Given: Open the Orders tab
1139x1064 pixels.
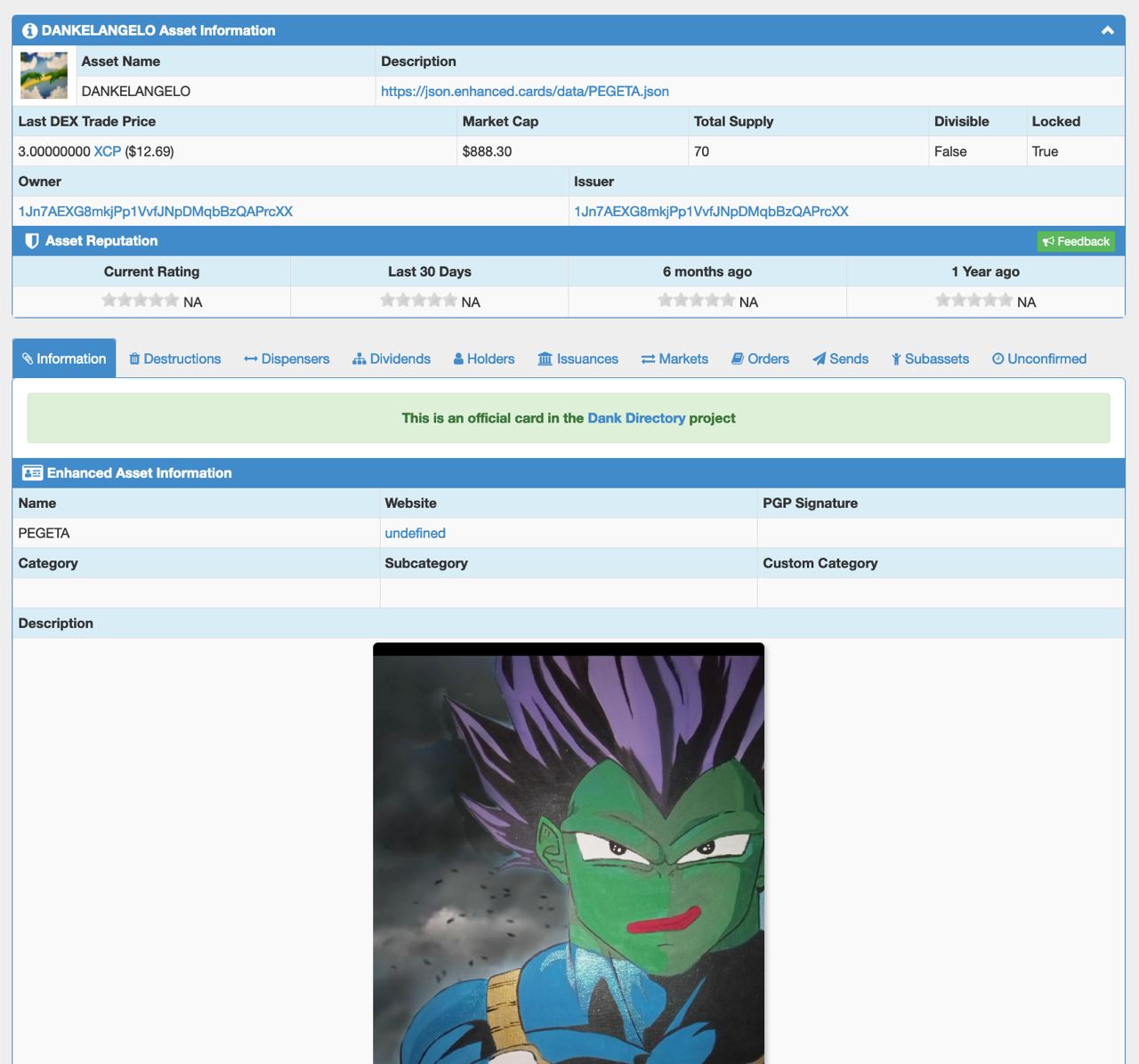Looking at the screenshot, I should tap(761, 359).
